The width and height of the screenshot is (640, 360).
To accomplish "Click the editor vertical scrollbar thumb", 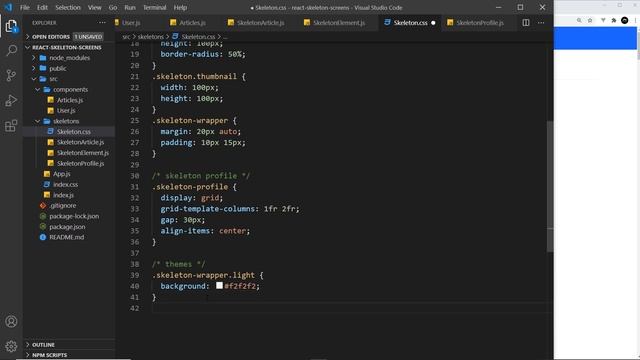I will coord(550,186).
